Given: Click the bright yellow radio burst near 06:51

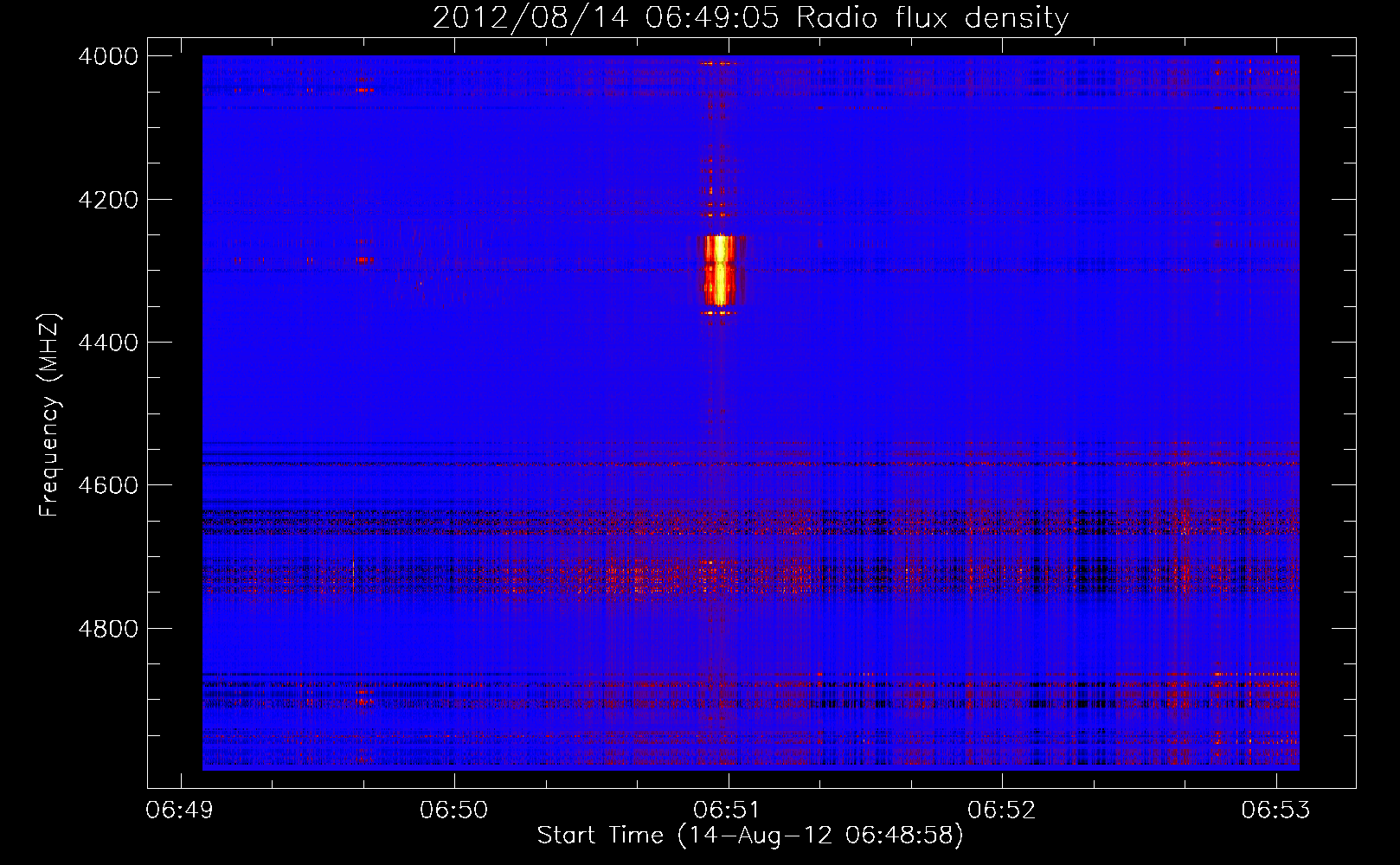Looking at the screenshot, I should pos(720,271).
